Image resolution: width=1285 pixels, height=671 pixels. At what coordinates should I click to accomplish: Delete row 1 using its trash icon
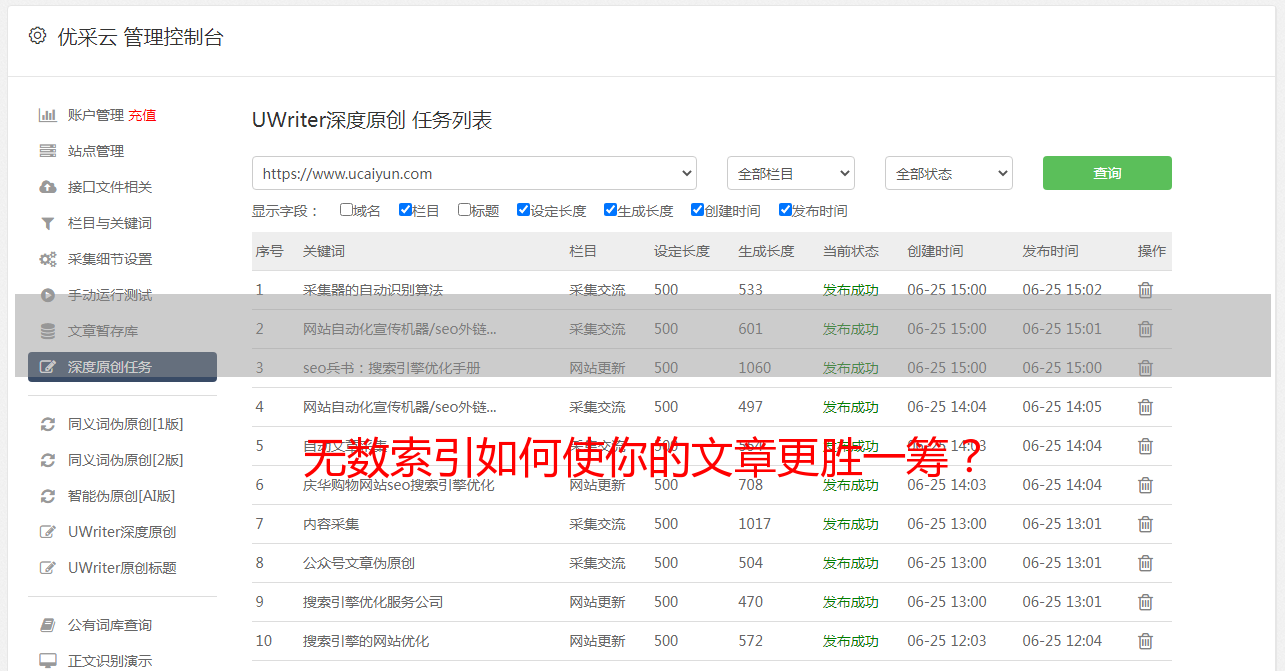pos(1145,290)
